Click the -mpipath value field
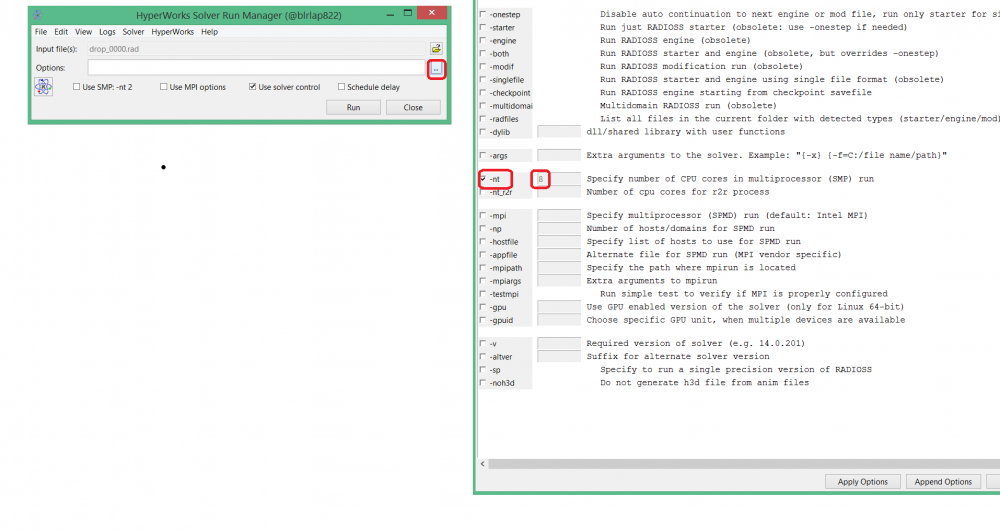 point(559,268)
